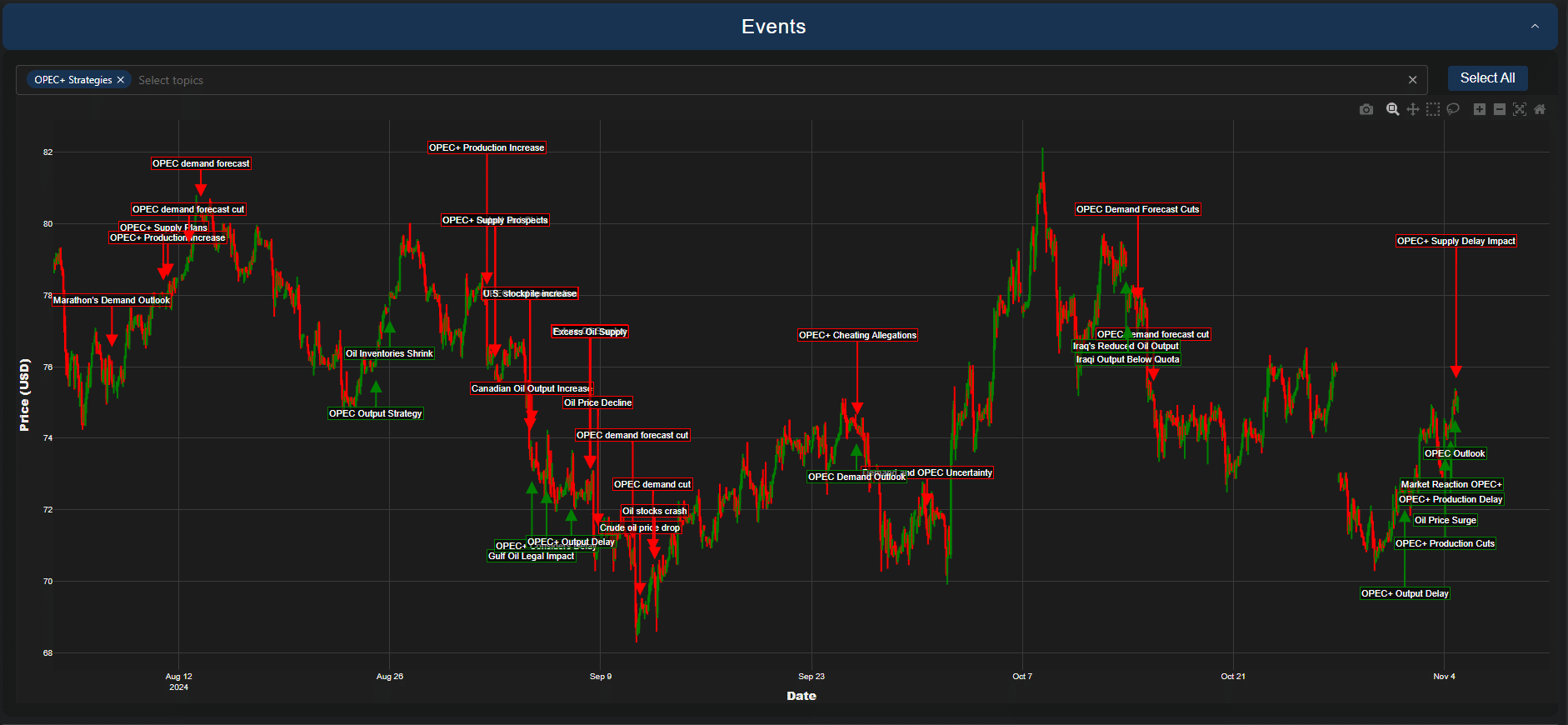
Task: Click the Canadian Oil Output Increase annotation
Action: (532, 388)
